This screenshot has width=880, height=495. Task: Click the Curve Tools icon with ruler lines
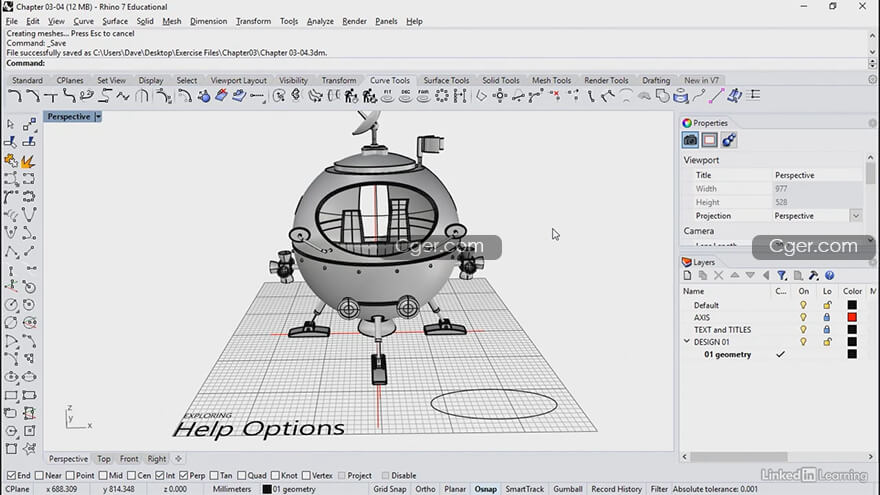tap(754, 96)
